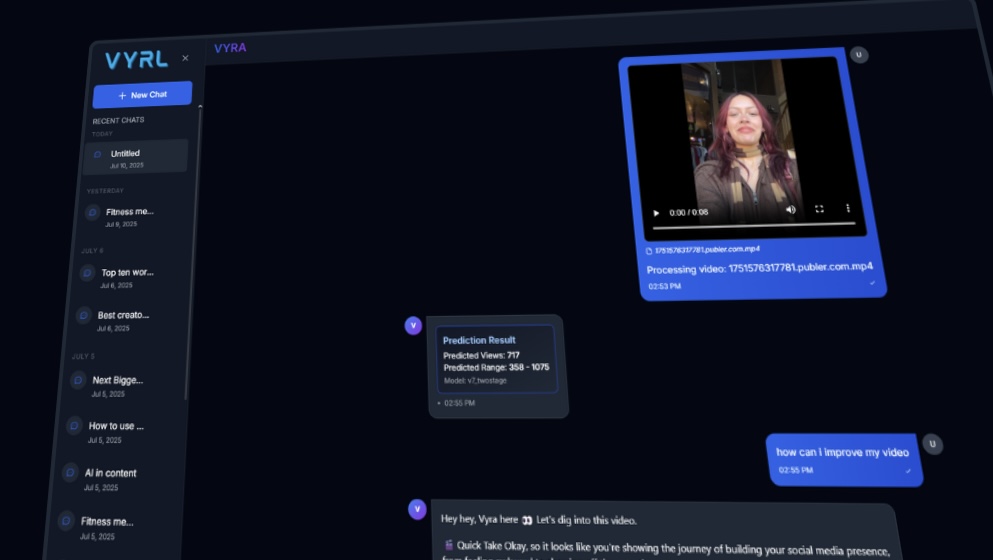The image size is (993, 560).
Task: Click the chat icon beside Best creato...
Action: tap(84, 315)
